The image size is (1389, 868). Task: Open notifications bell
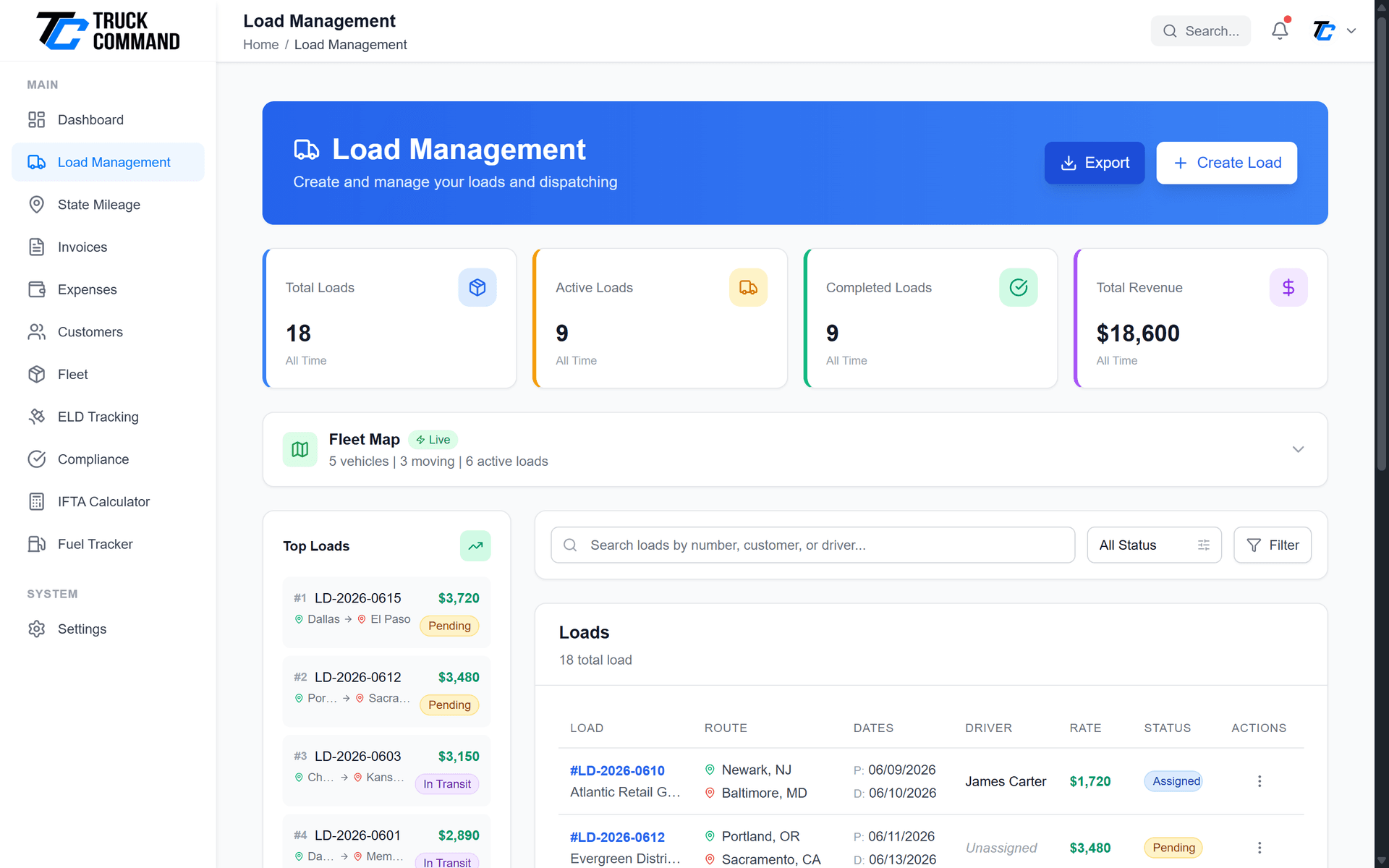(1280, 30)
